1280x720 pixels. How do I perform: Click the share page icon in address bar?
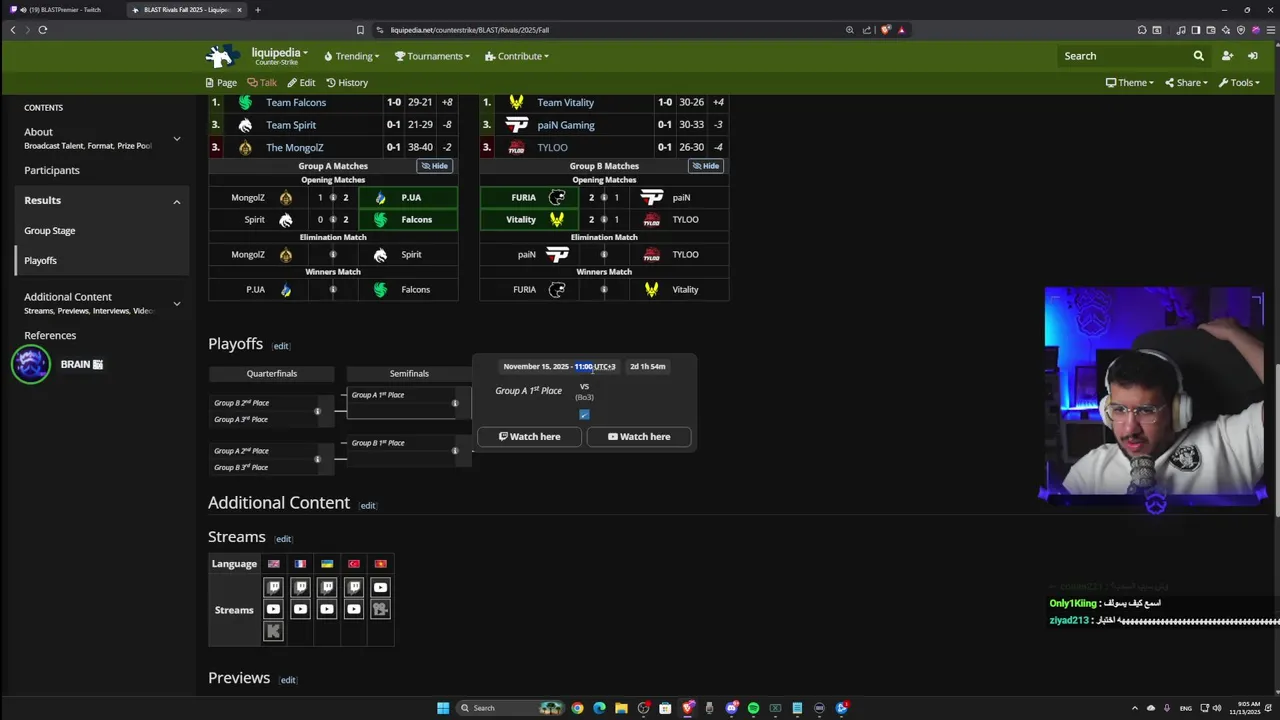coord(867,30)
